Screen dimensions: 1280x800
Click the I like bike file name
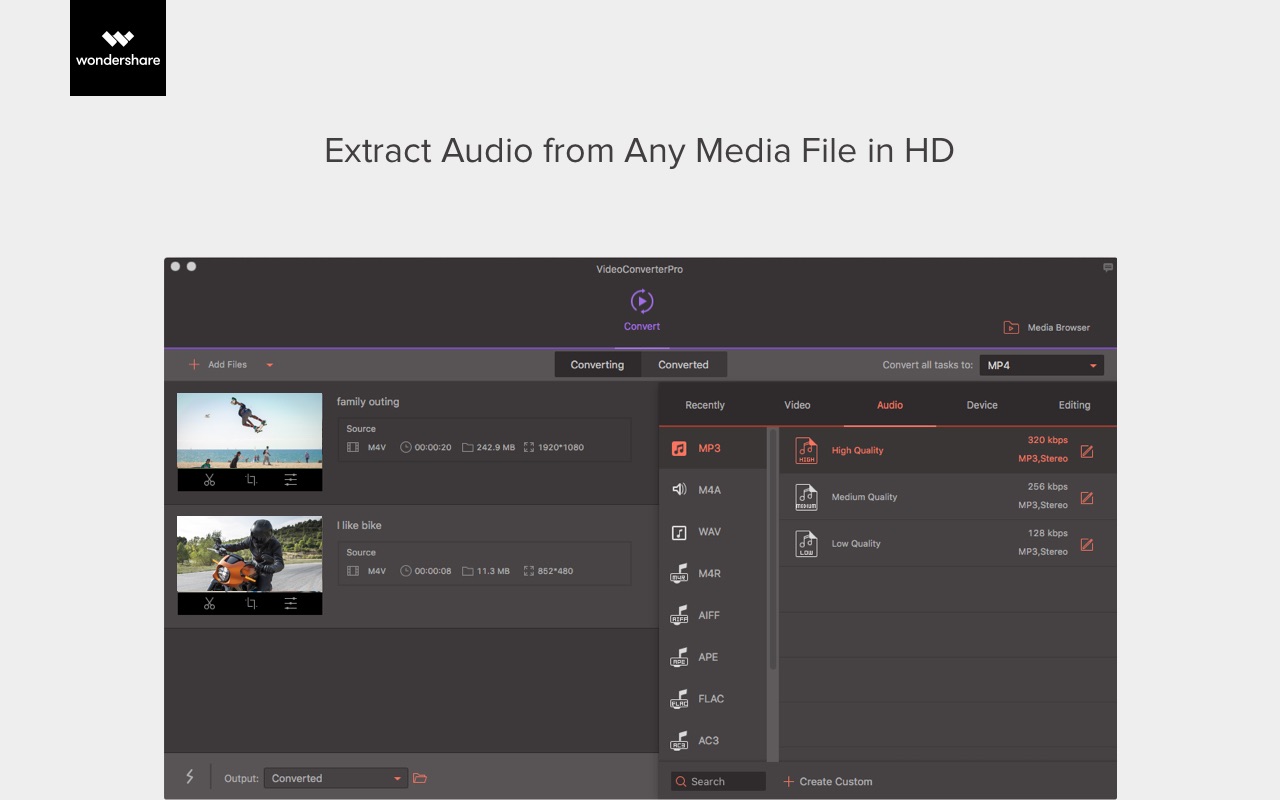click(359, 525)
